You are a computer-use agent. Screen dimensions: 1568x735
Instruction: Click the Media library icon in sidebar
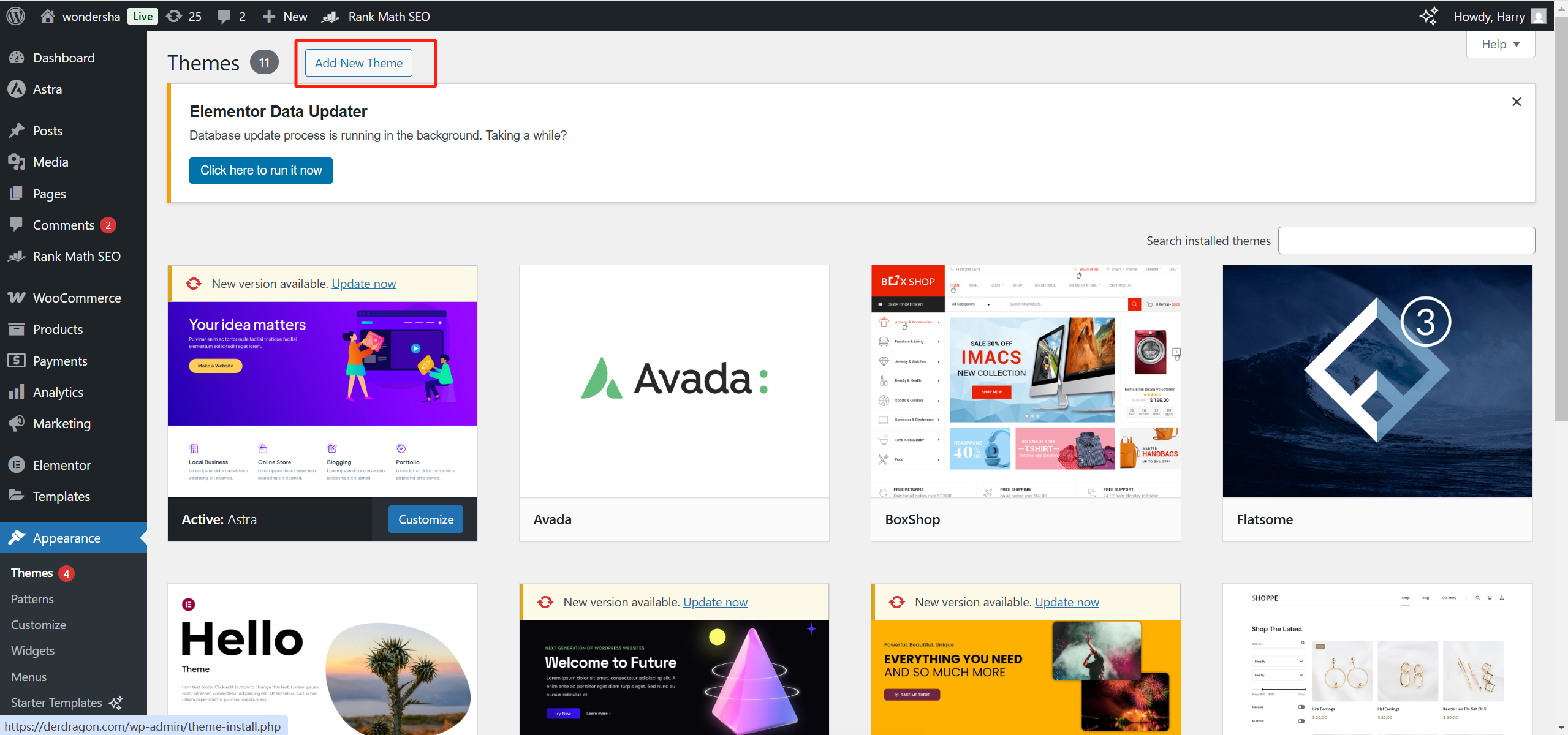pos(17,162)
